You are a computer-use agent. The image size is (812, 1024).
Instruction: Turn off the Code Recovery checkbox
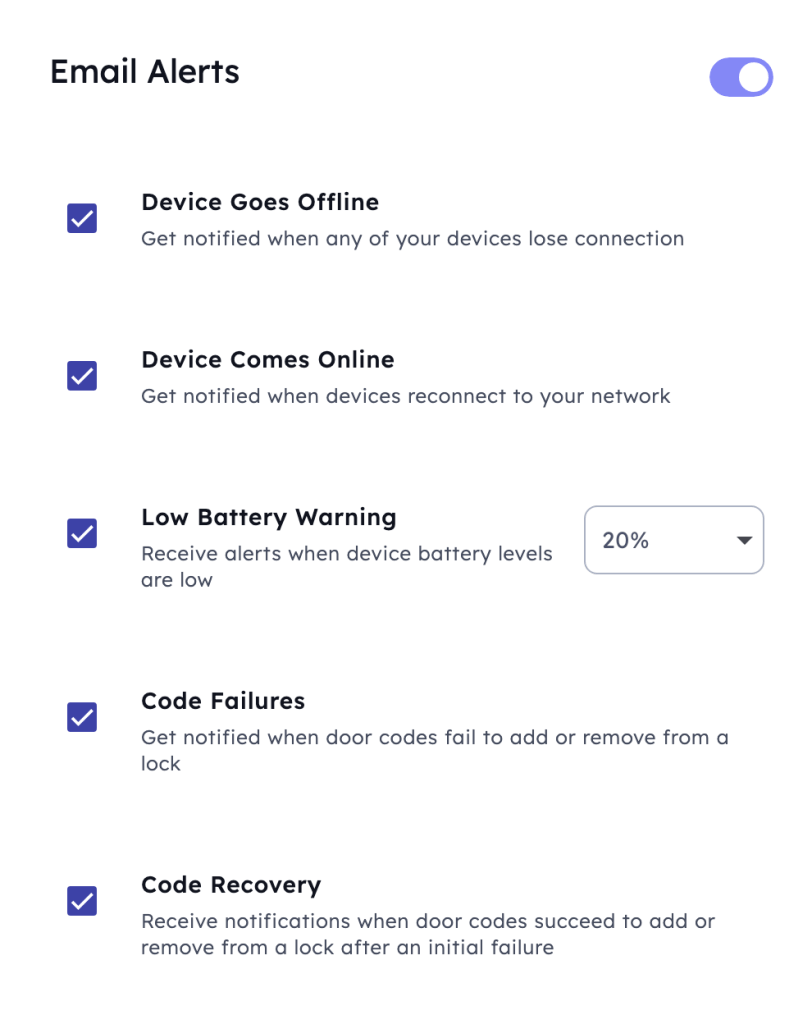coord(81,901)
